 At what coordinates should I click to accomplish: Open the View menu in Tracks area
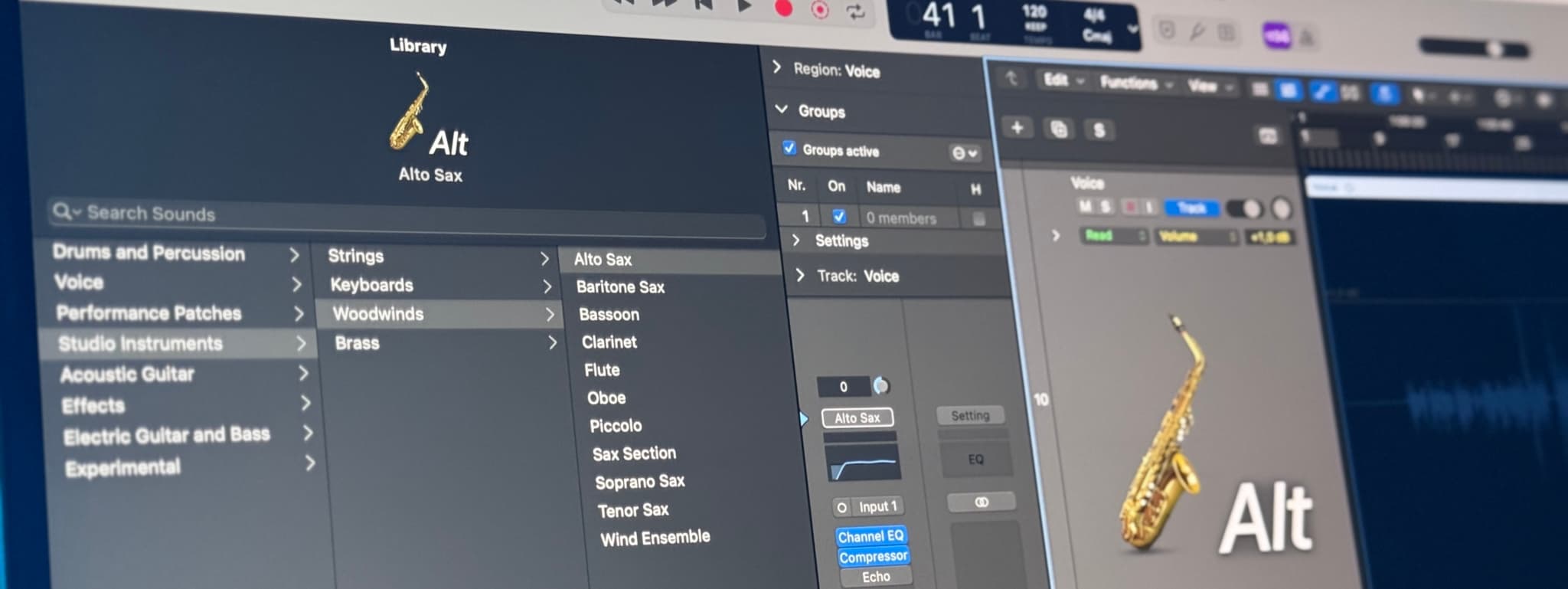(x=1210, y=87)
